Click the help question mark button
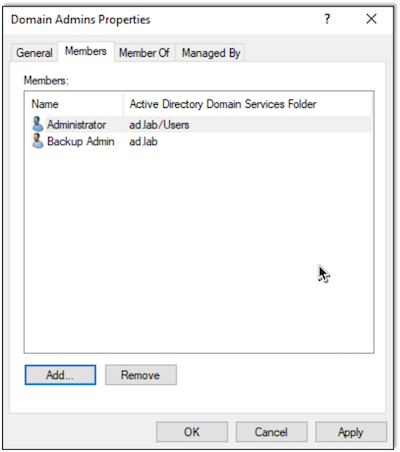Image resolution: width=400 pixels, height=452 pixels. click(327, 19)
